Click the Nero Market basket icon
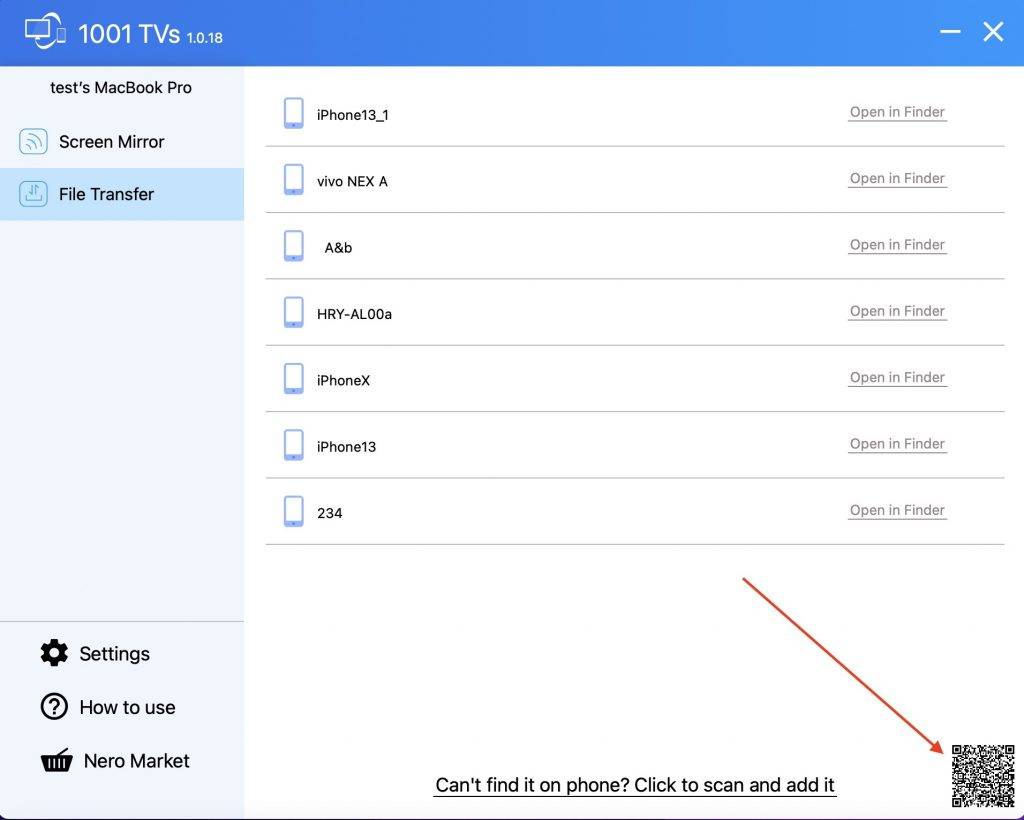 click(x=57, y=760)
